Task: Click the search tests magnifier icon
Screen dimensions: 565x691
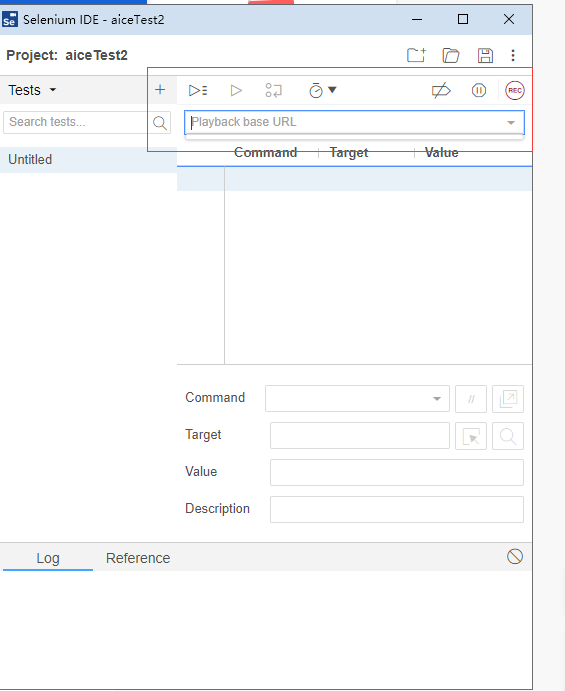Action: click(x=160, y=123)
